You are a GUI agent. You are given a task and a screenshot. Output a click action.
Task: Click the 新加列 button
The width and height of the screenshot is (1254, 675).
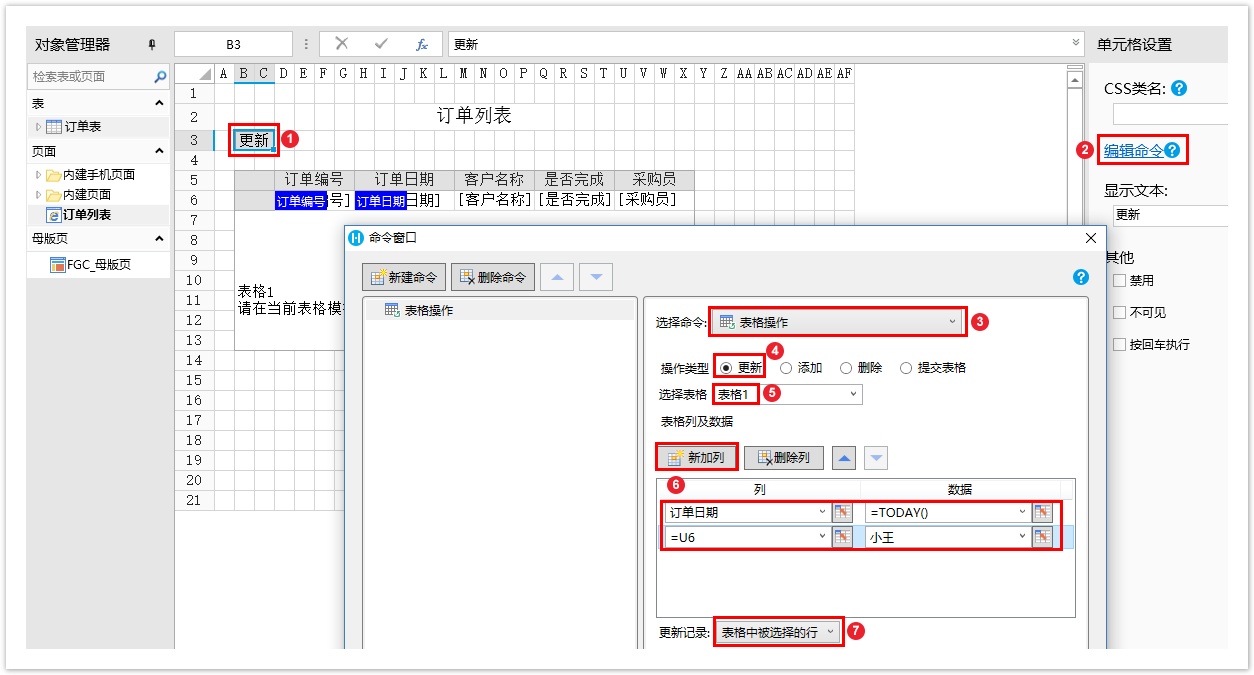698,457
